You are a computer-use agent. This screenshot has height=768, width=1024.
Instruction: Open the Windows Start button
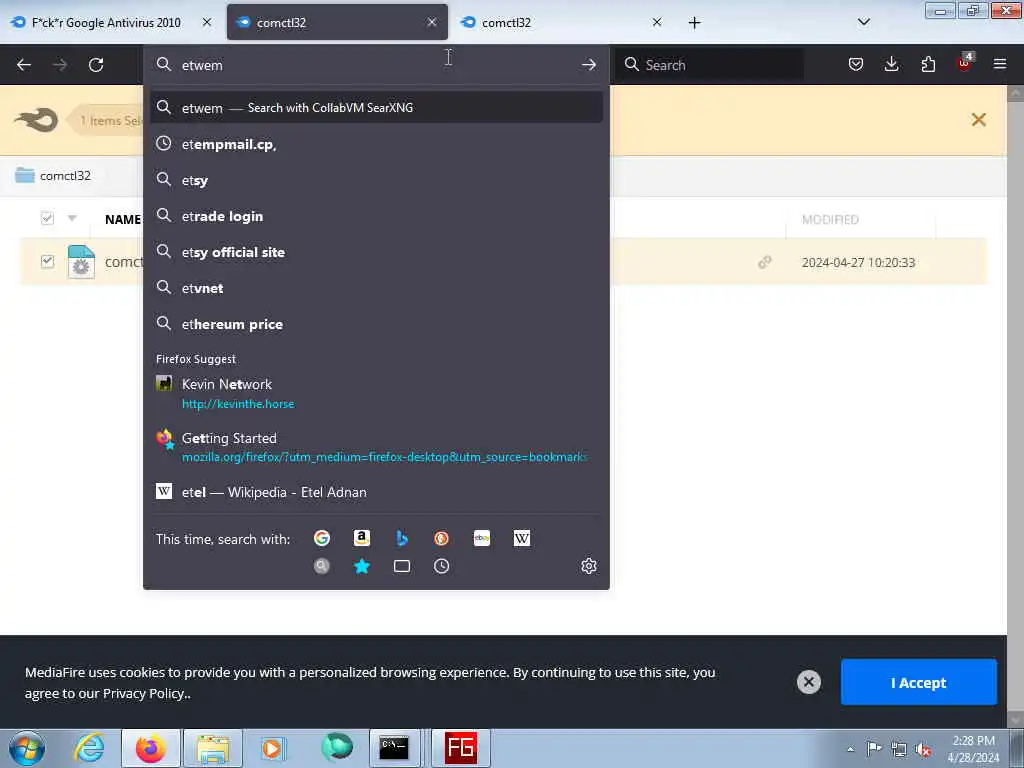(x=27, y=748)
